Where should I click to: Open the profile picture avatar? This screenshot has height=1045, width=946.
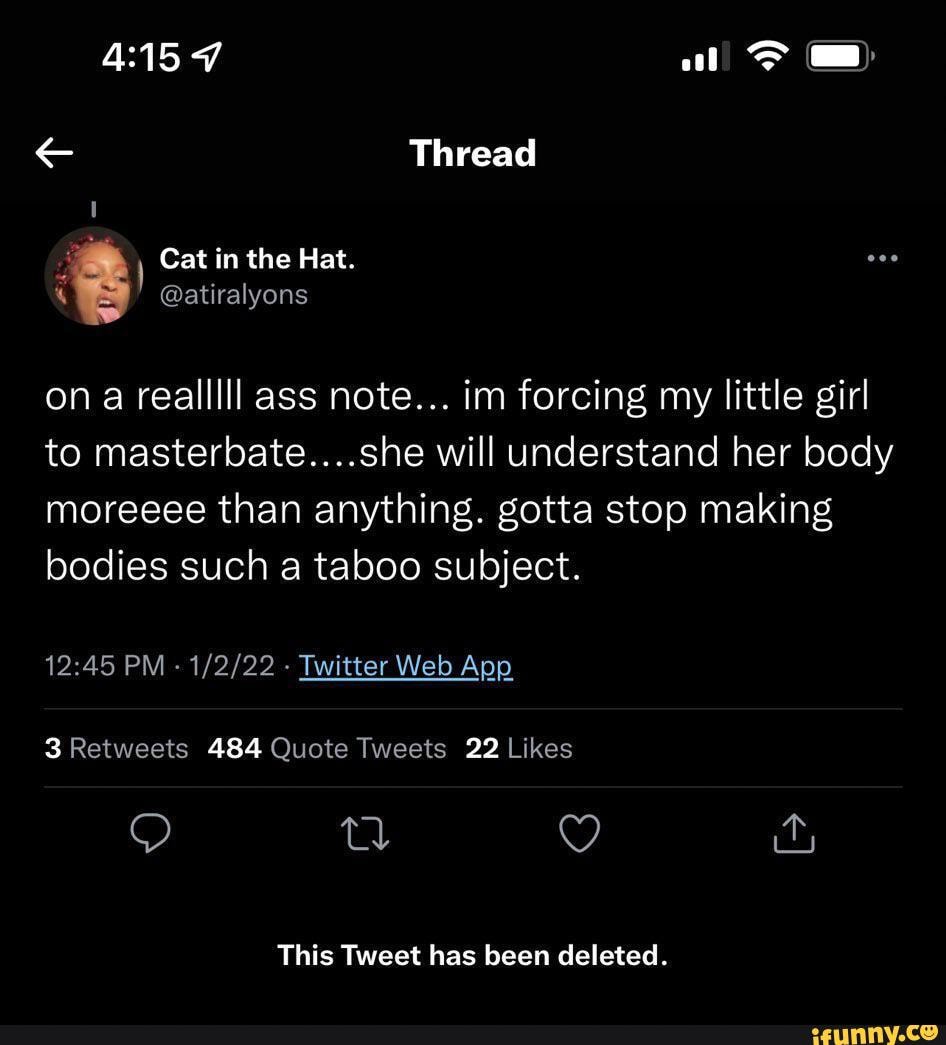pyautogui.click(x=94, y=276)
